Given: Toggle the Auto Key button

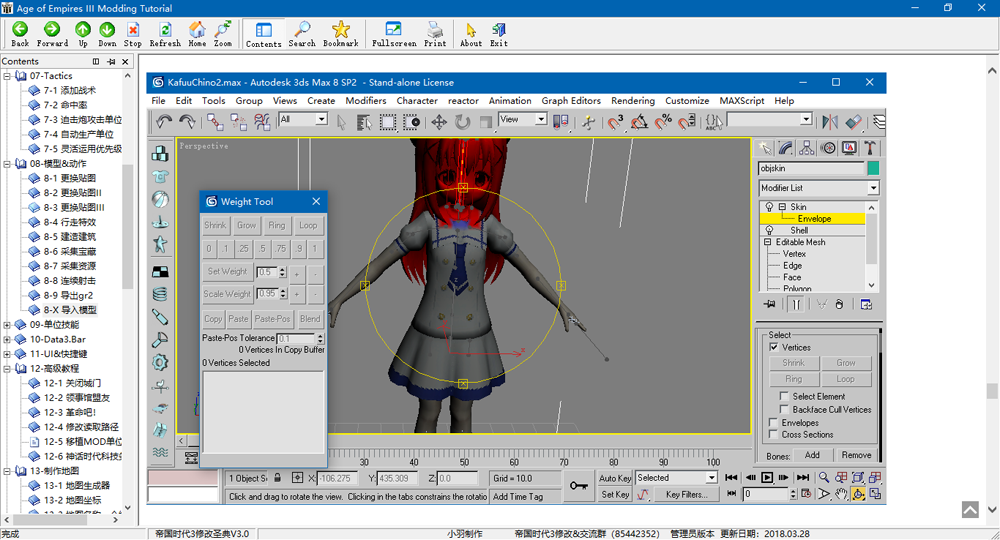Looking at the screenshot, I should point(615,478).
